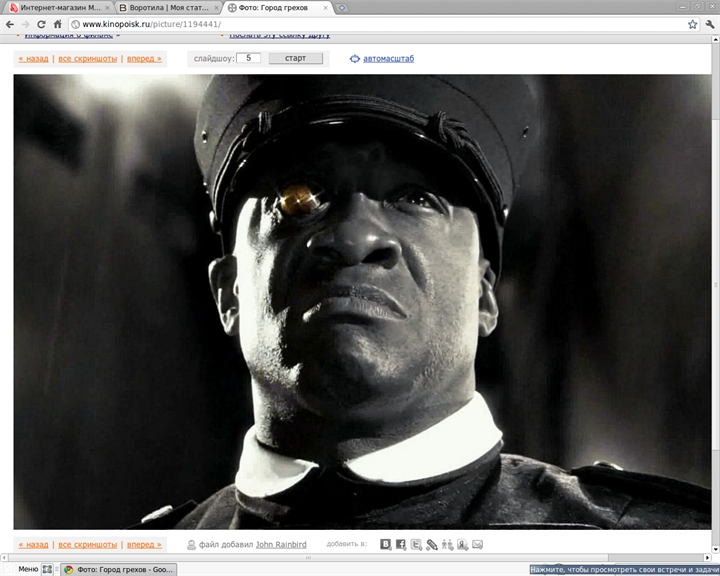Image resolution: width=720 pixels, height=576 pixels.
Task: Click the browser forward arrow
Action: pyautogui.click(x=25, y=24)
